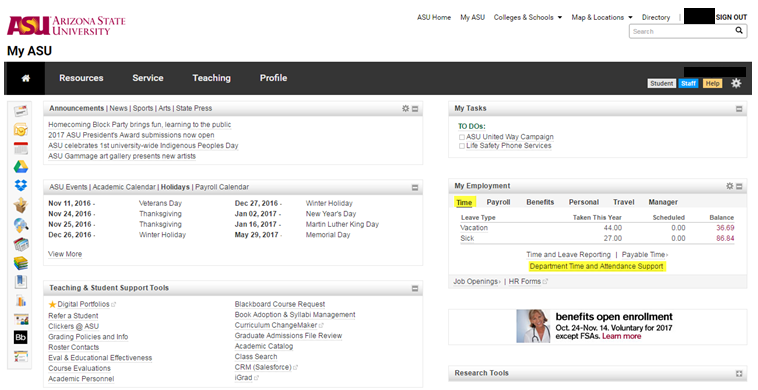Open the Job Openings link

coord(477,282)
